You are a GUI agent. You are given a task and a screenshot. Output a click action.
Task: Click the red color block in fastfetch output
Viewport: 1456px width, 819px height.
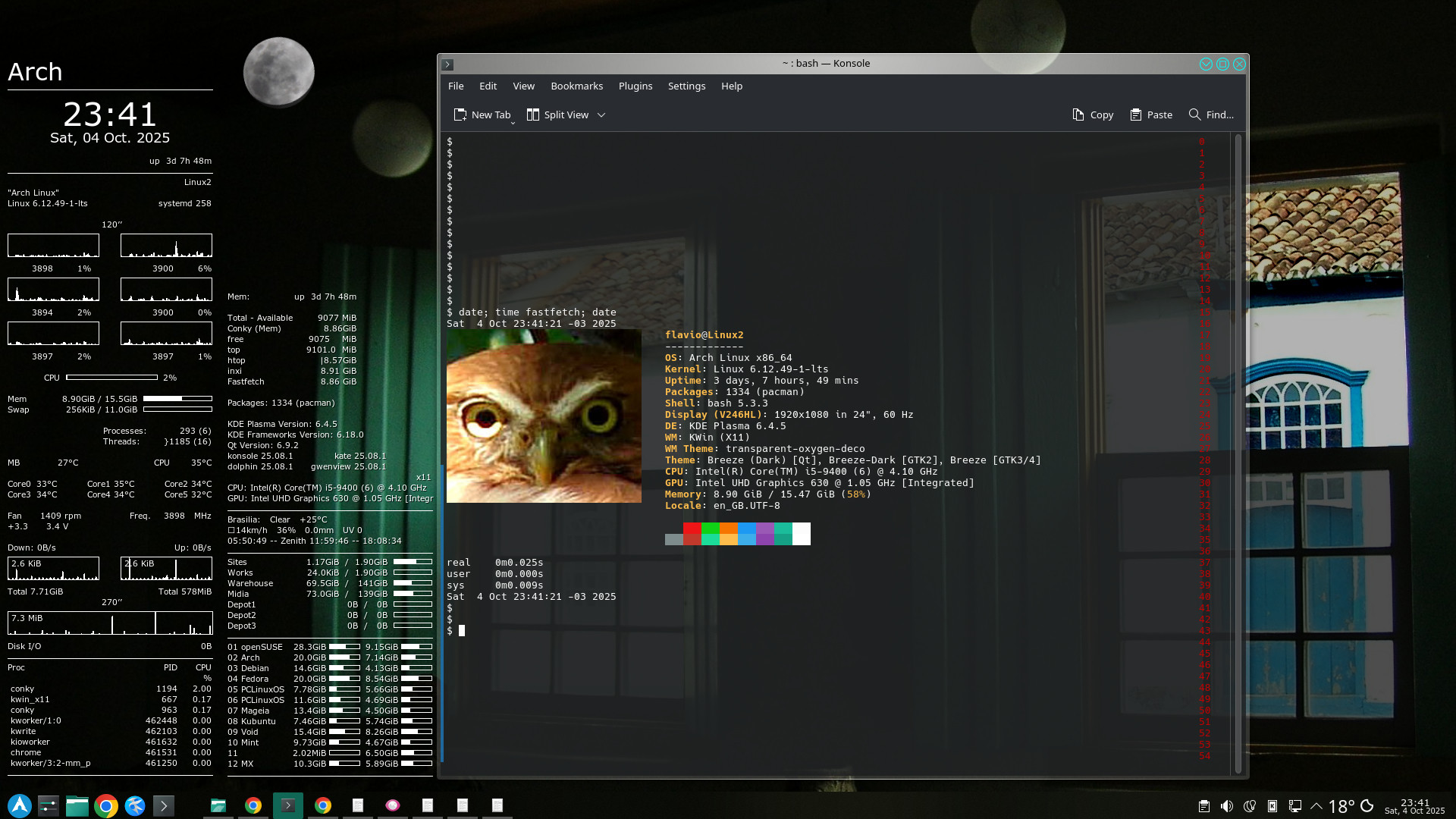pyautogui.click(x=692, y=529)
